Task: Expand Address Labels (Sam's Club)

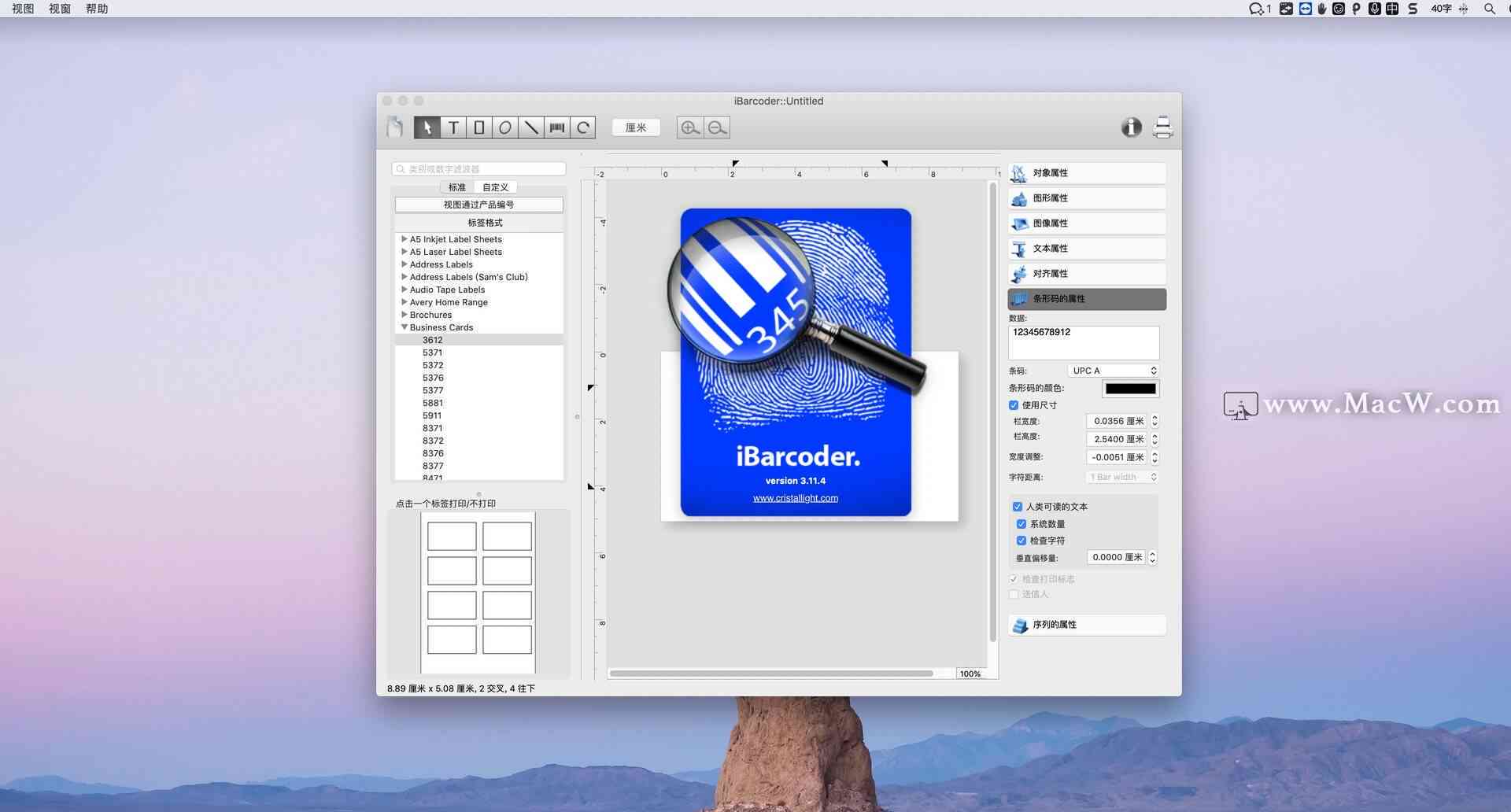Action: pos(405,277)
